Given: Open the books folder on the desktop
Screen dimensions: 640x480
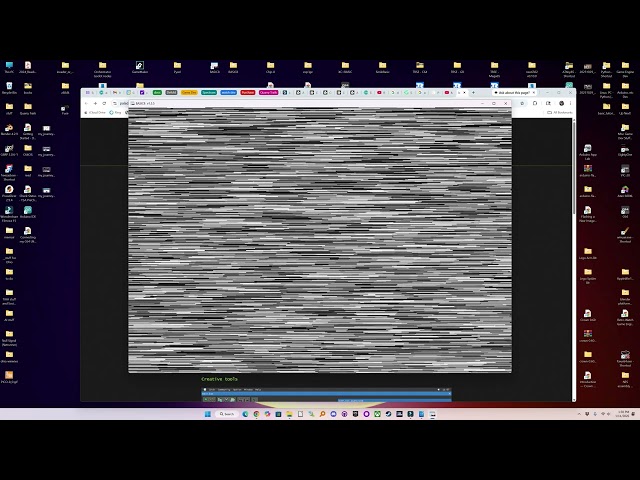Looking at the screenshot, I should [x=28, y=87].
